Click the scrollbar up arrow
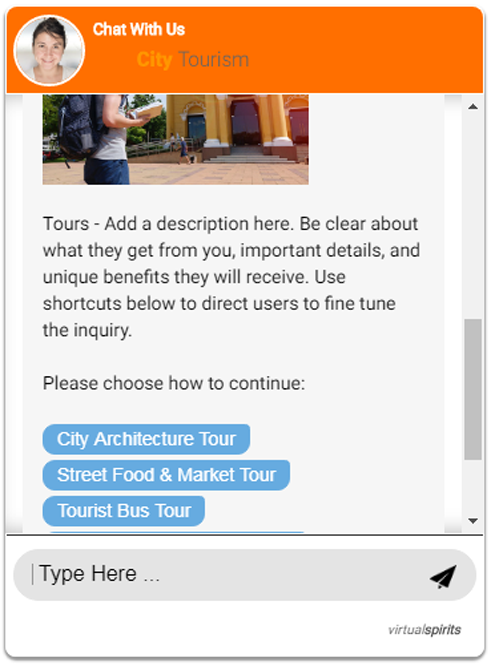 (473, 106)
